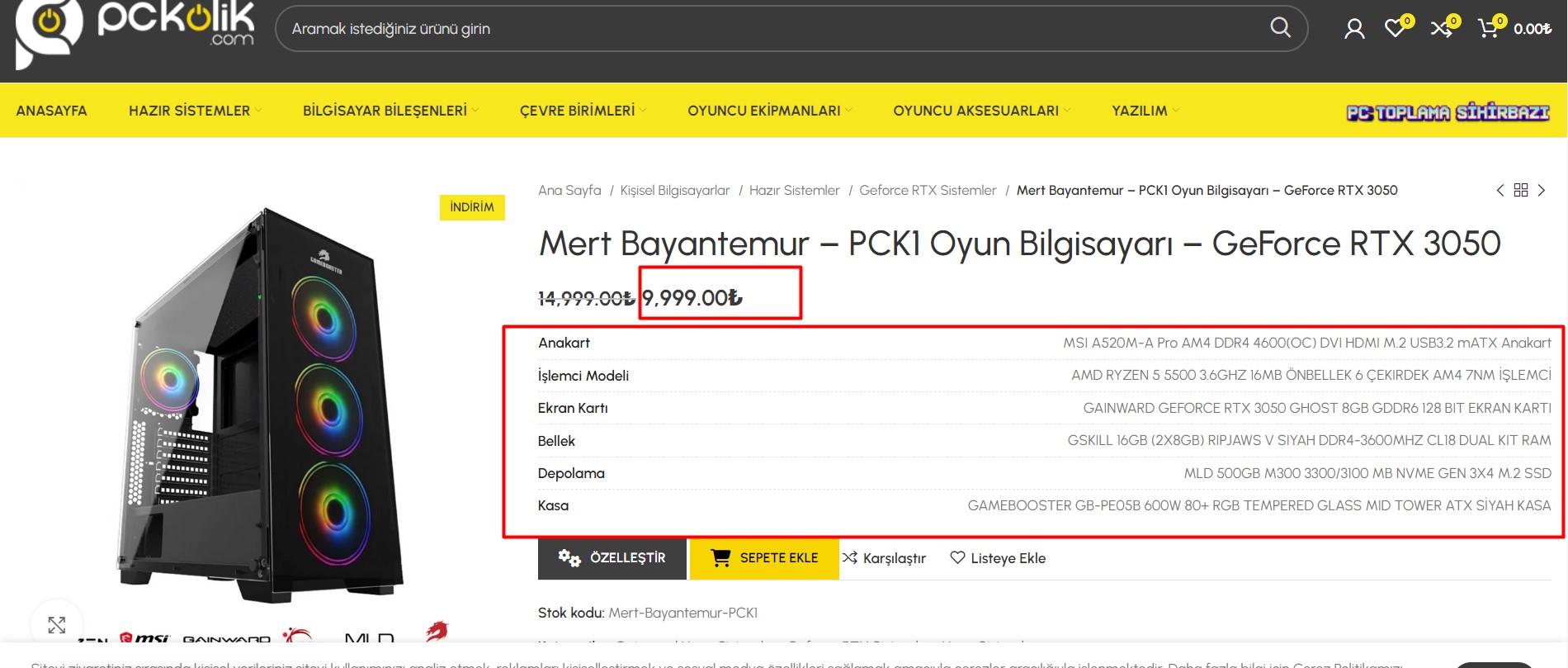Screen dimensions: 1568x668
Task: Expand Oyuncu Aksesuarları dropdown chevron
Action: [1067, 111]
